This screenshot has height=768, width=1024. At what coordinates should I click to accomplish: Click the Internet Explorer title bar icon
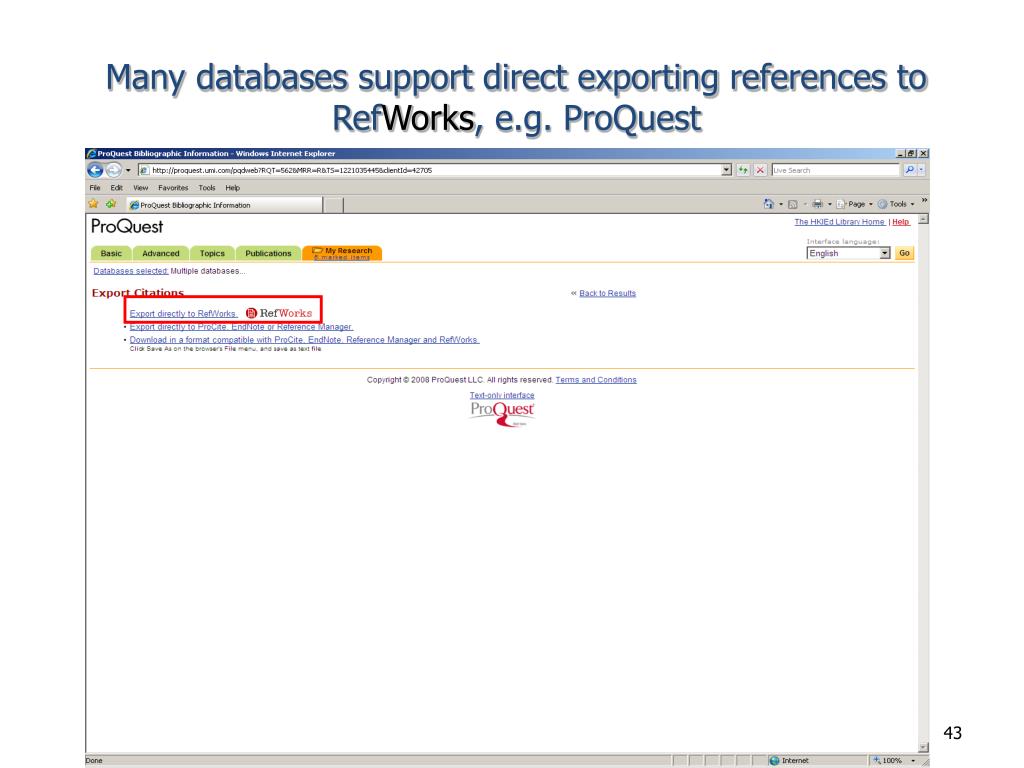[91, 154]
